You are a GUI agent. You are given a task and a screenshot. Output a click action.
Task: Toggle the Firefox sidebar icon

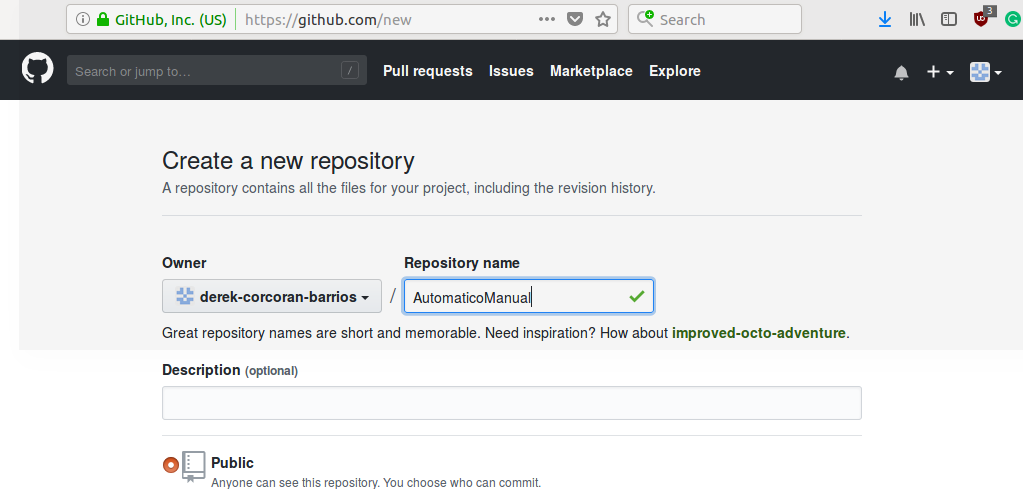pos(949,19)
